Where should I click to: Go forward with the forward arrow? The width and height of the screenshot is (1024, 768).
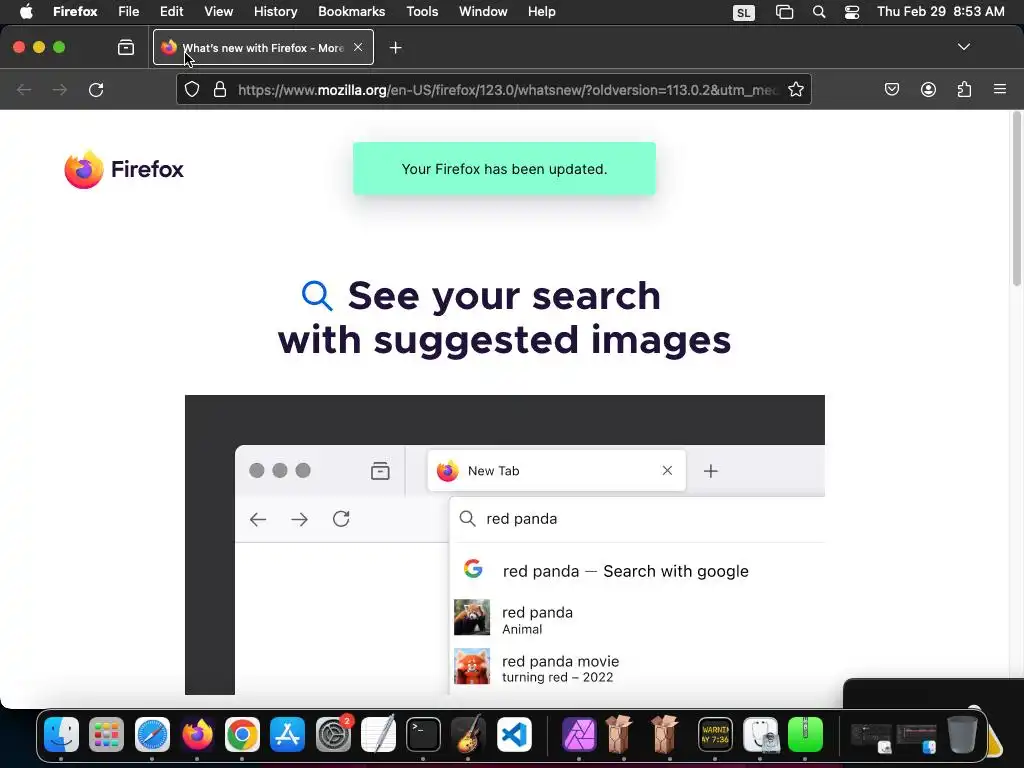tap(59, 89)
